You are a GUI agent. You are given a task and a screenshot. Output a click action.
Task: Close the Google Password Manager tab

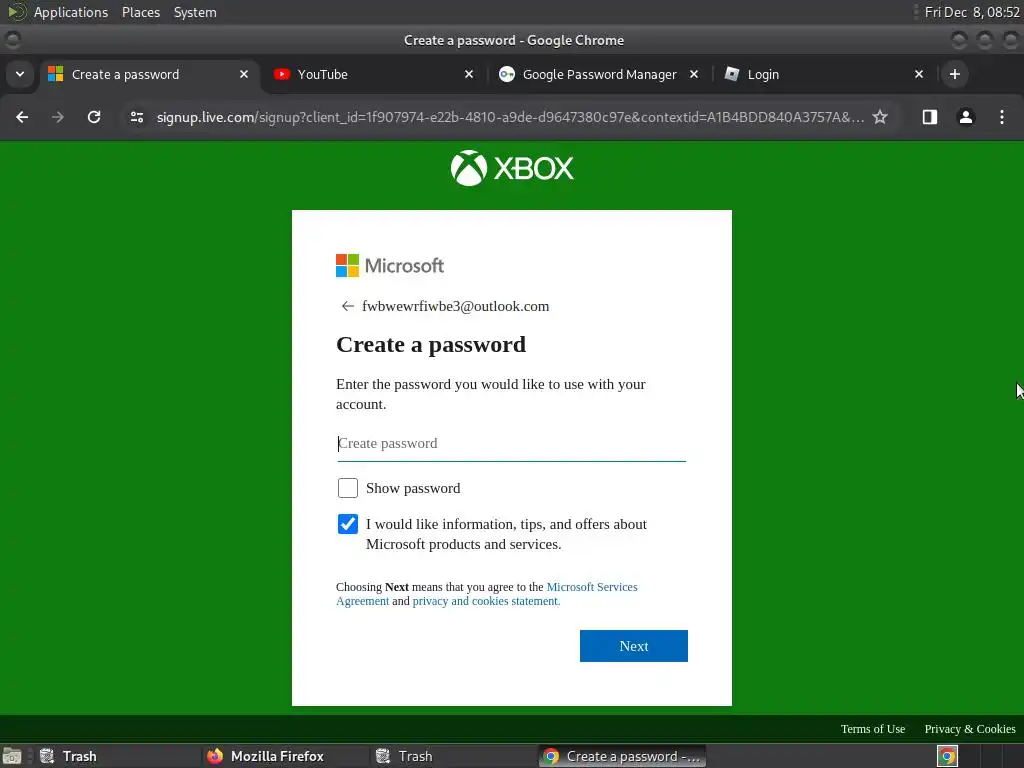694,74
